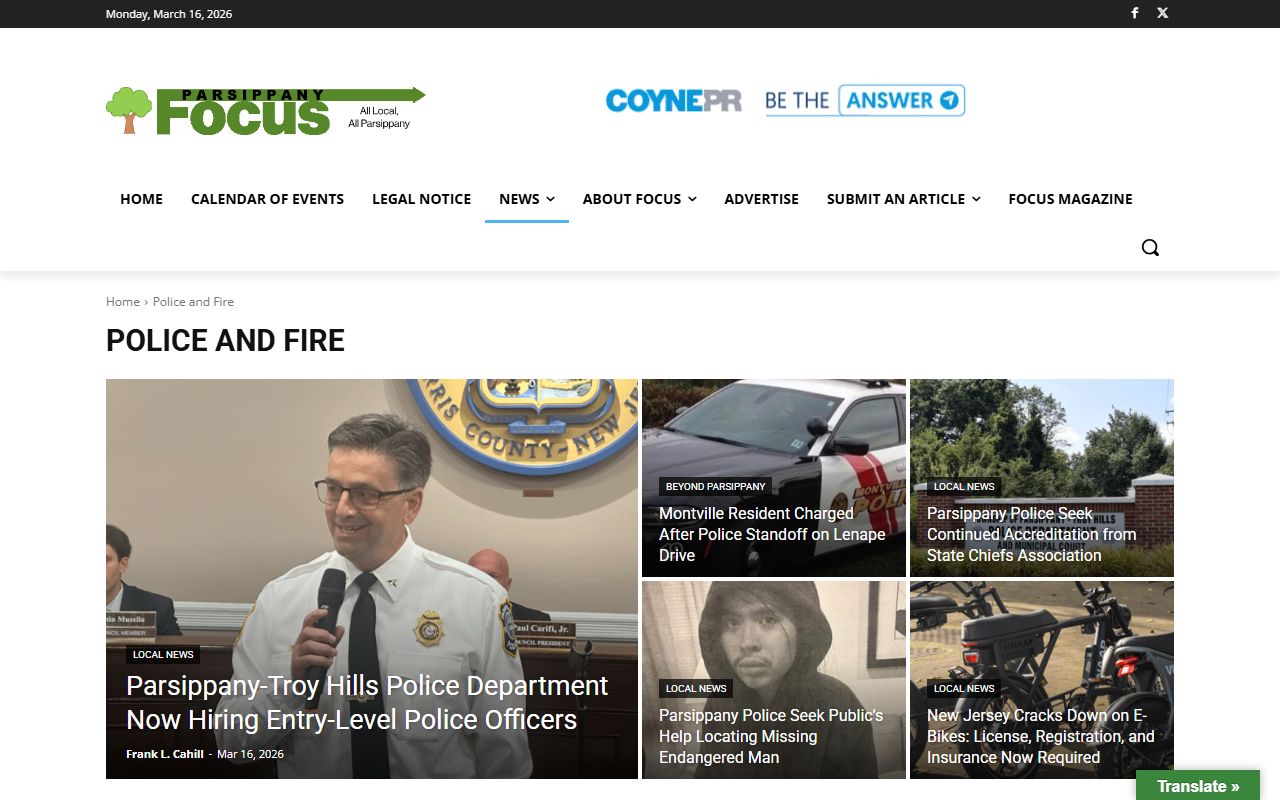Click the Home breadcrumb link

123,301
